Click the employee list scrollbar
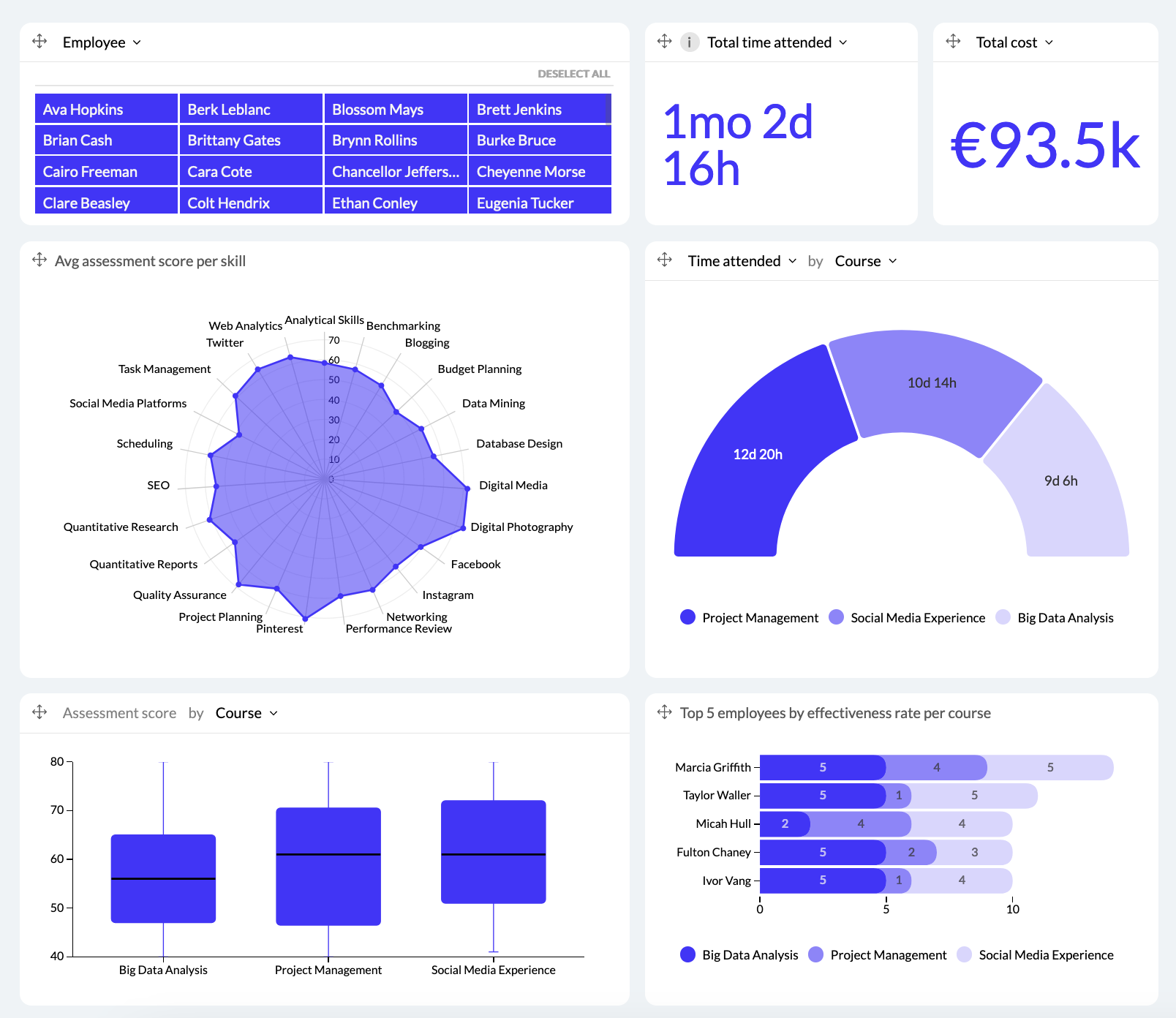Screen dimensions: 1176x1018 click(x=608, y=109)
